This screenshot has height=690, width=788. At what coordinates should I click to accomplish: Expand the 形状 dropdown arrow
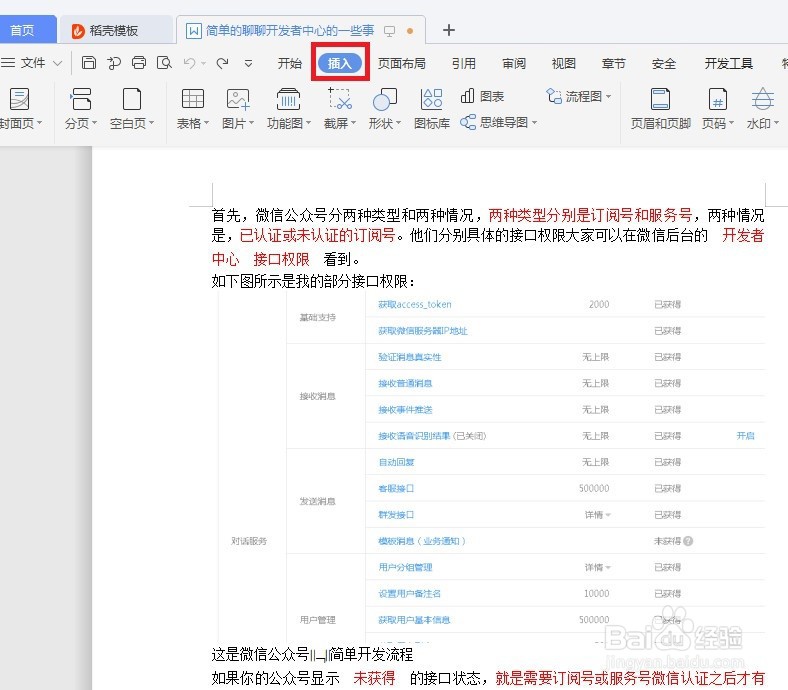click(x=398, y=123)
